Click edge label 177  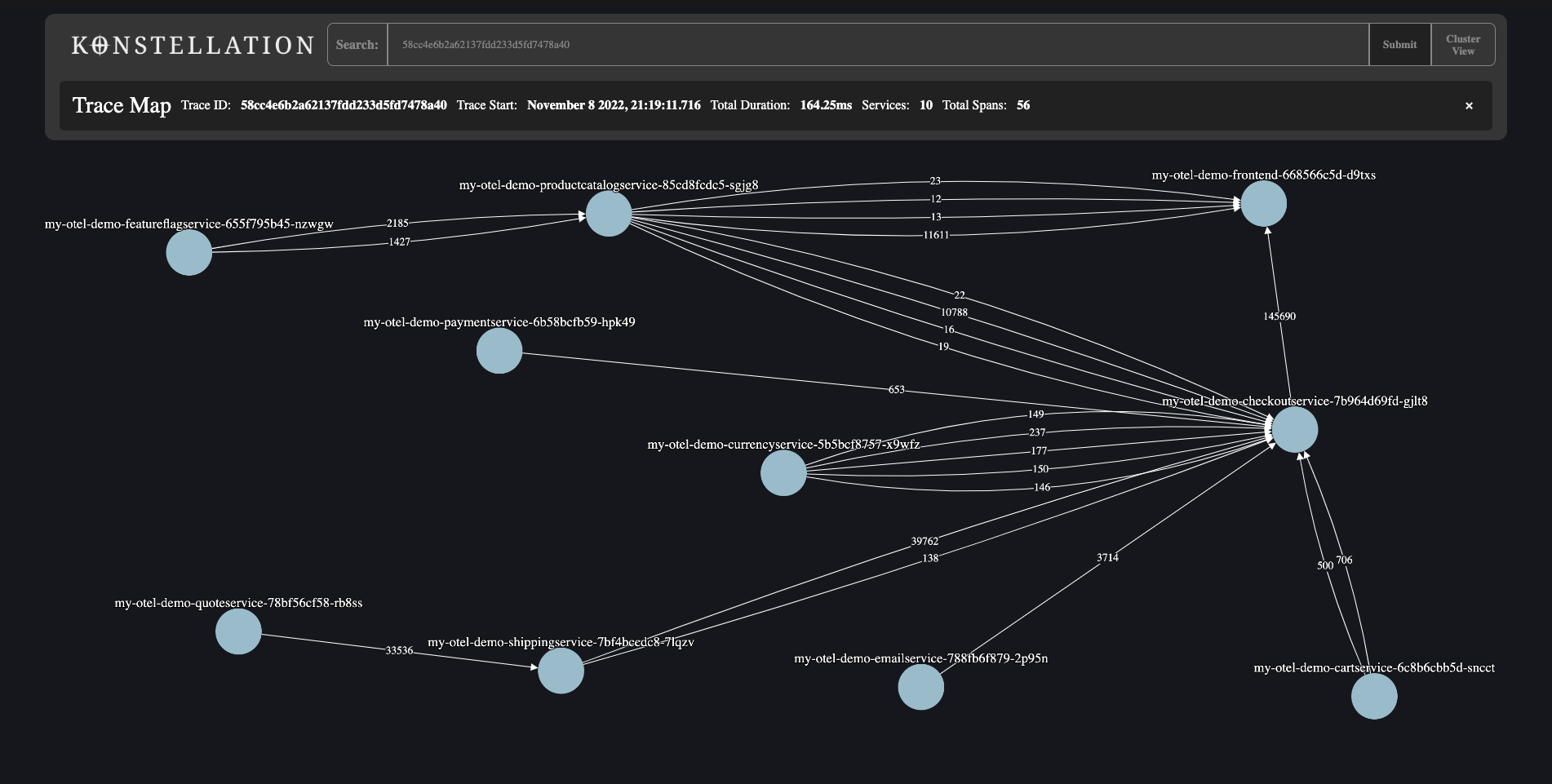tap(1039, 451)
